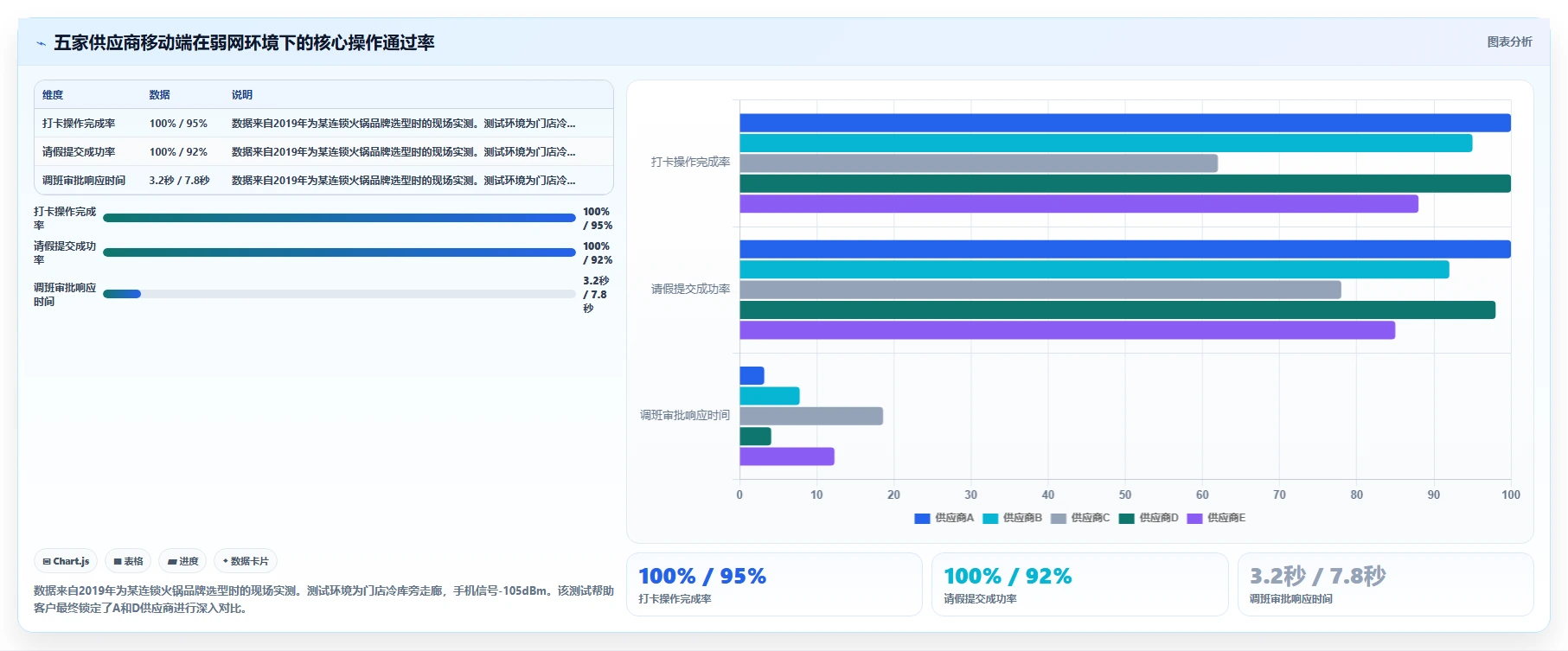Click 供应商C gray bar under 打卡操作完成率
This screenshot has height=651, width=1568.
[978, 163]
